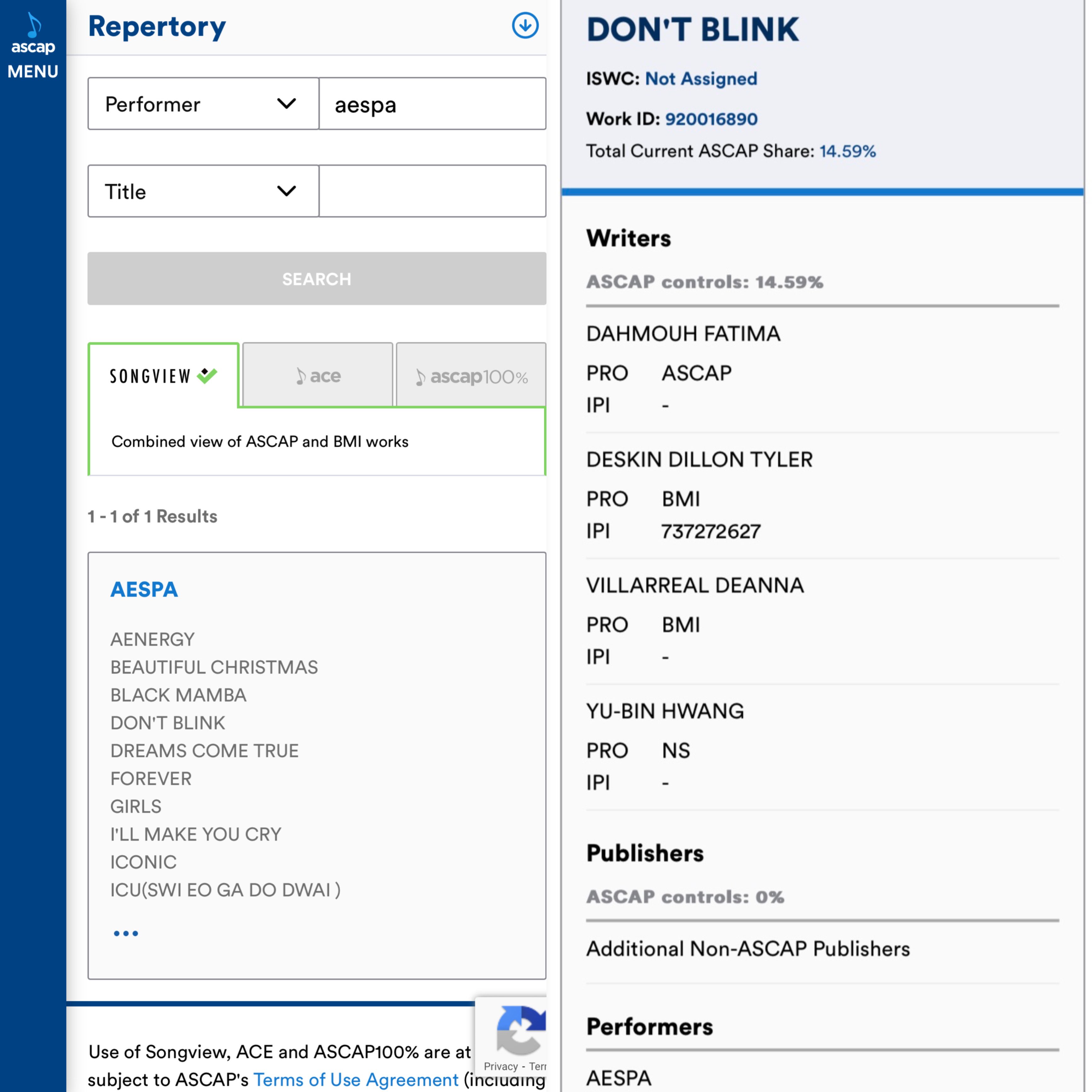Open the AESPA performer result link

pyautogui.click(x=144, y=590)
